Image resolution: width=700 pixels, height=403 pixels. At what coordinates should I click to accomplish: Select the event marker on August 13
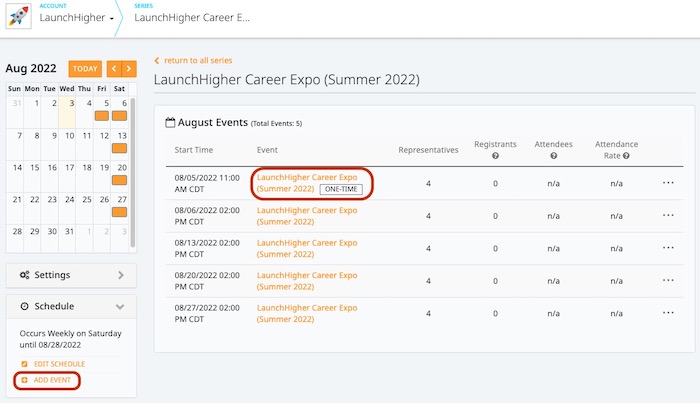(119, 148)
